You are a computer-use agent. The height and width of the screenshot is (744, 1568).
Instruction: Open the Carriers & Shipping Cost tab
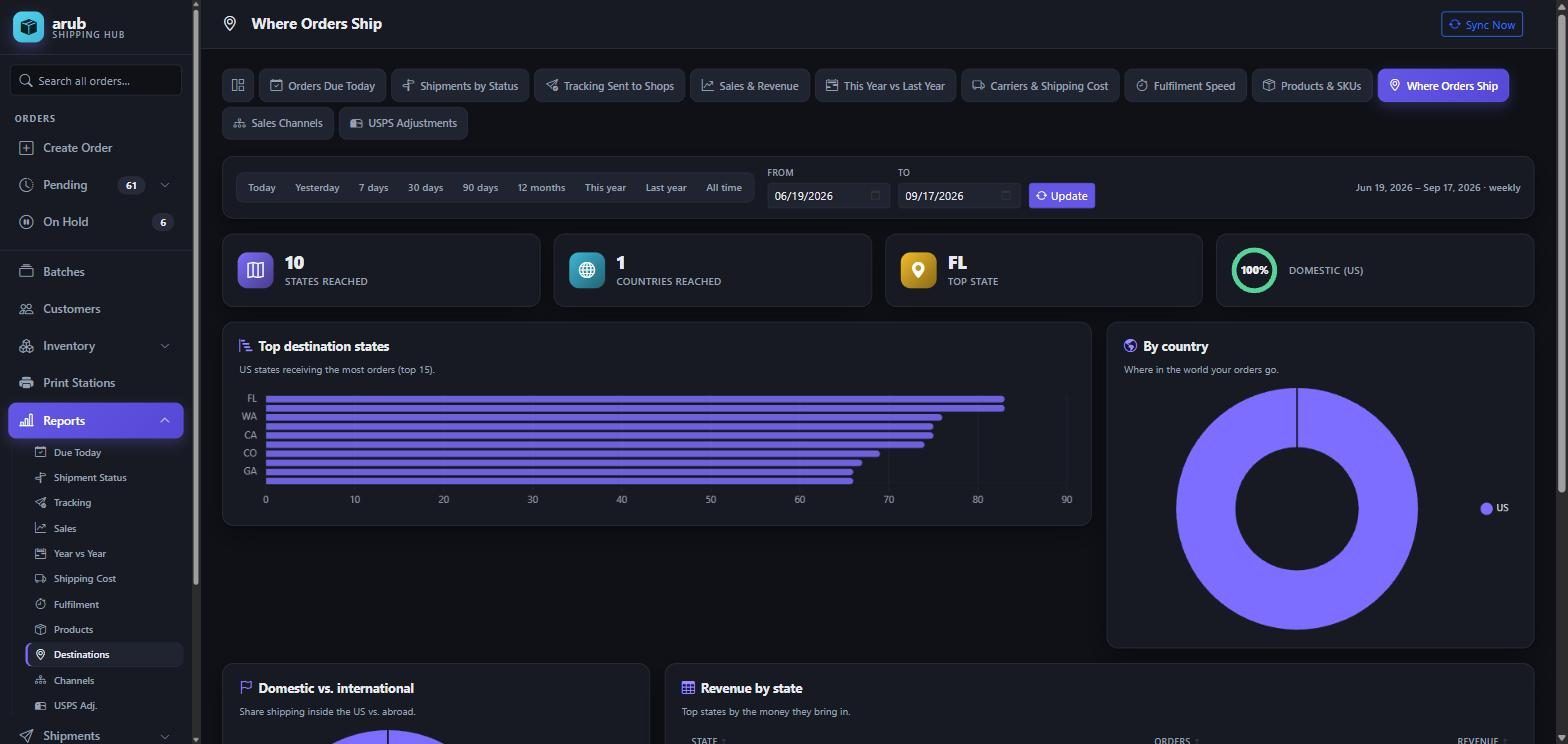point(1040,86)
